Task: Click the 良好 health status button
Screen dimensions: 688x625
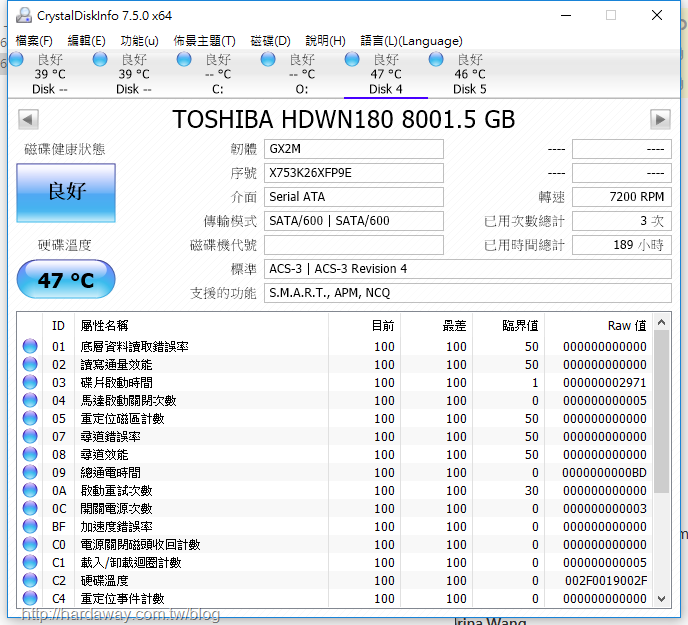Action: [x=66, y=193]
